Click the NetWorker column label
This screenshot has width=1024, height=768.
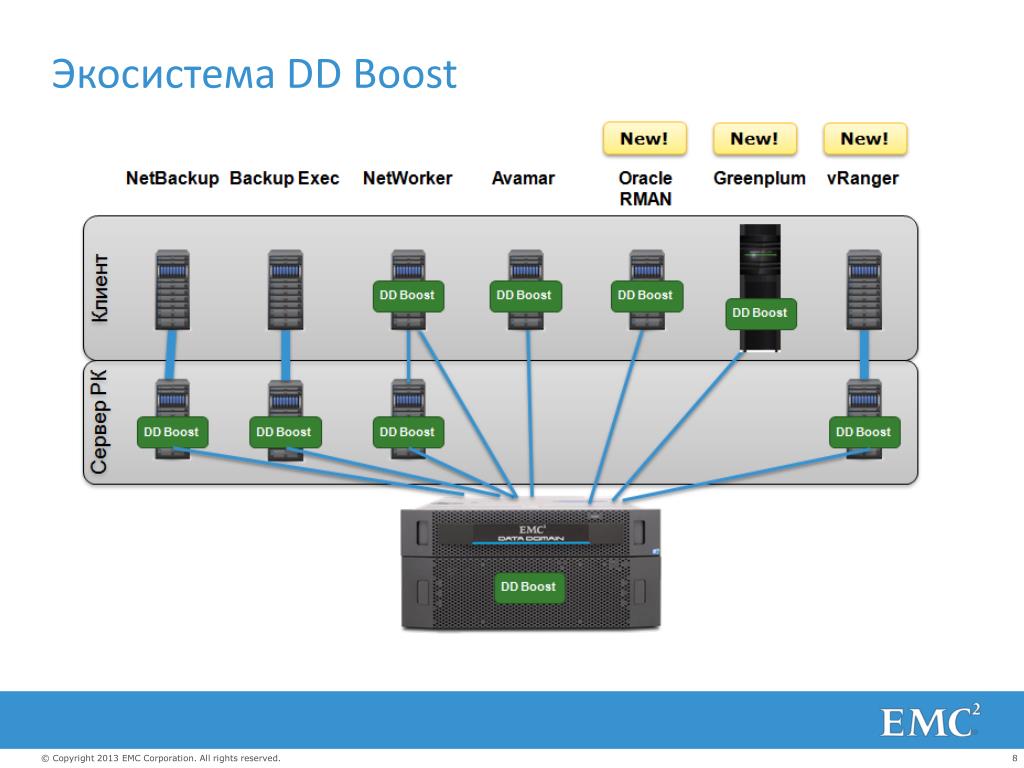pyautogui.click(x=408, y=178)
